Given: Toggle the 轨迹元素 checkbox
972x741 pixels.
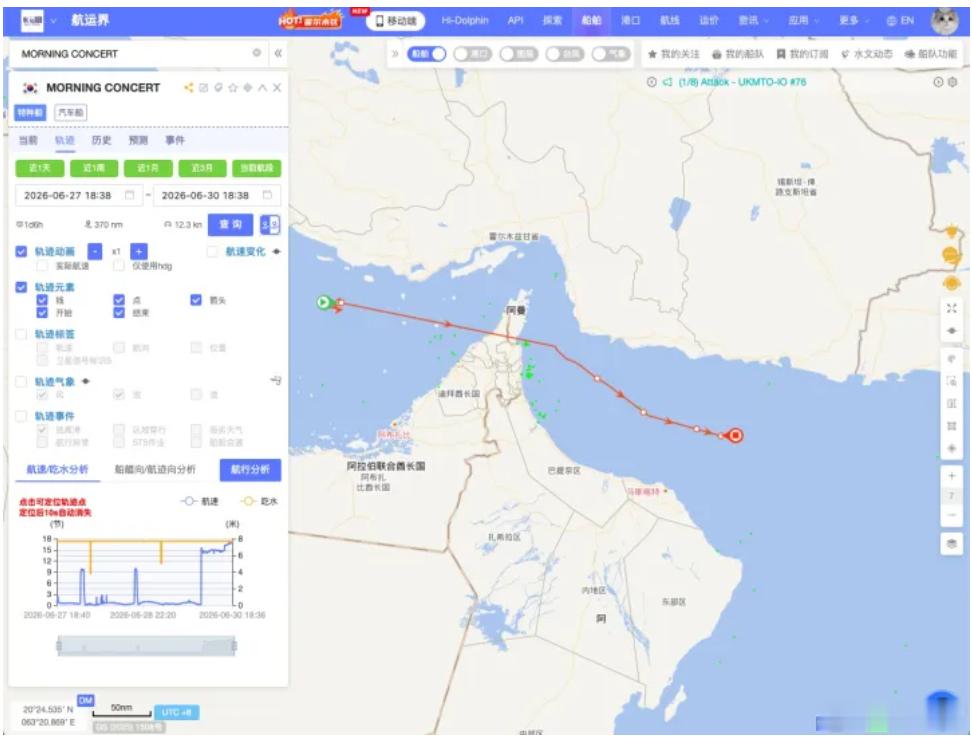Looking at the screenshot, I should [x=21, y=287].
